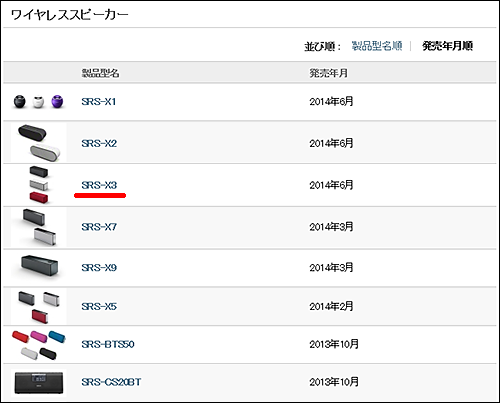Click the colorful SRS-BTS50 speakers thumbnail
Screen dimensions: 500x403
(39, 345)
